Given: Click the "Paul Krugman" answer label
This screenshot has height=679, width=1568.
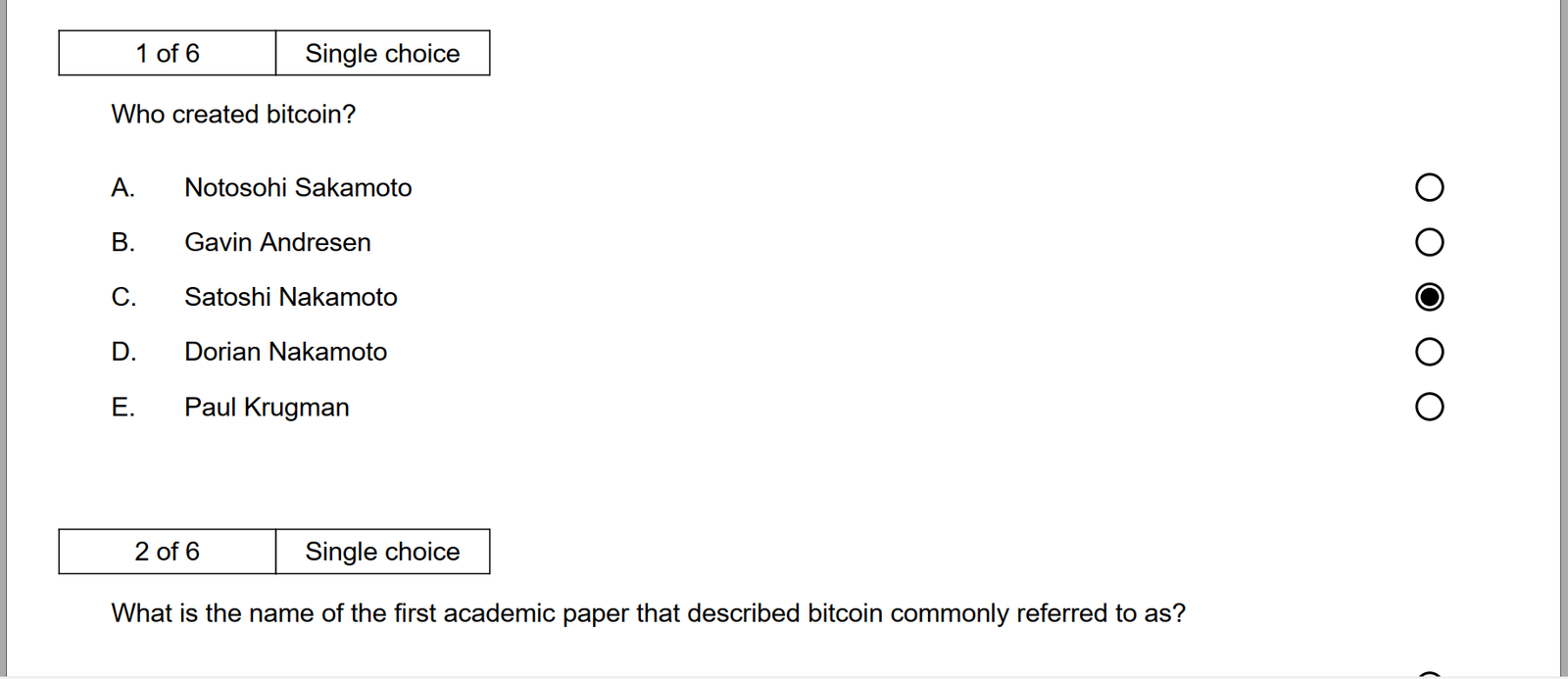Looking at the screenshot, I should point(267,407).
